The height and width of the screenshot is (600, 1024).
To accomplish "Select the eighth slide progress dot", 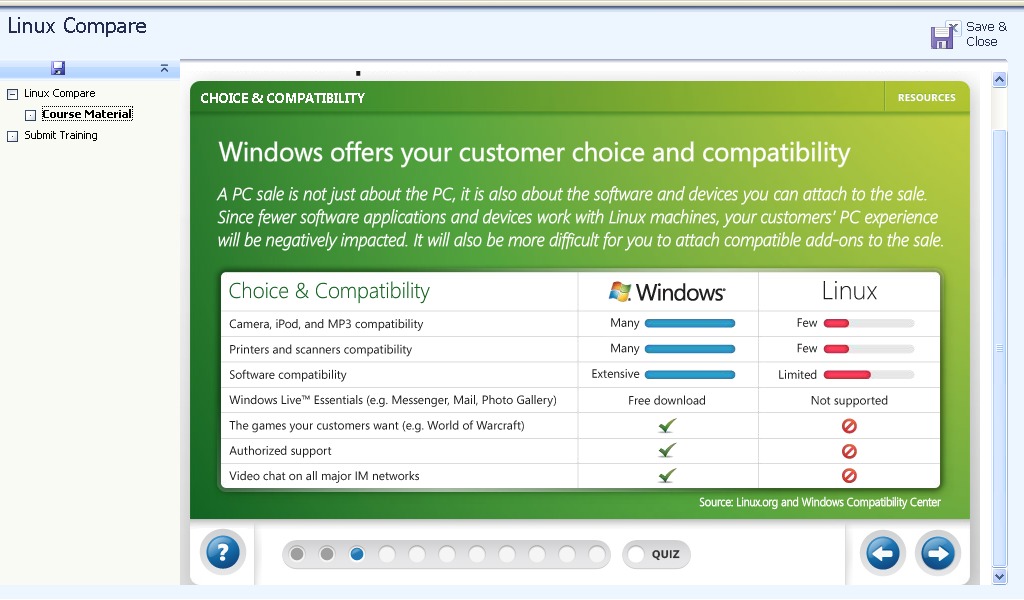I will click(x=507, y=554).
